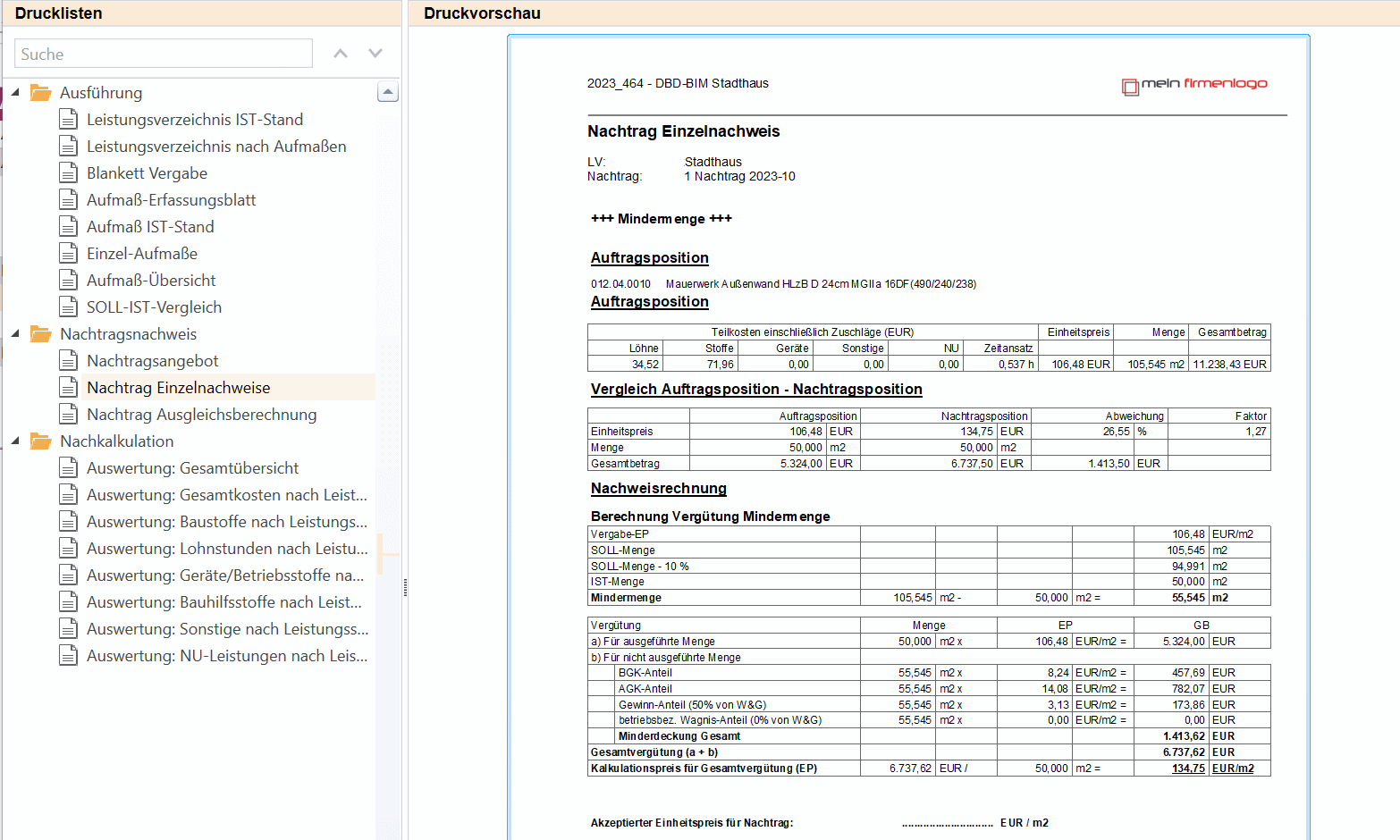The image size is (1400, 840).
Task: Collapse the Ausführung folder tree node
Action: point(15,92)
